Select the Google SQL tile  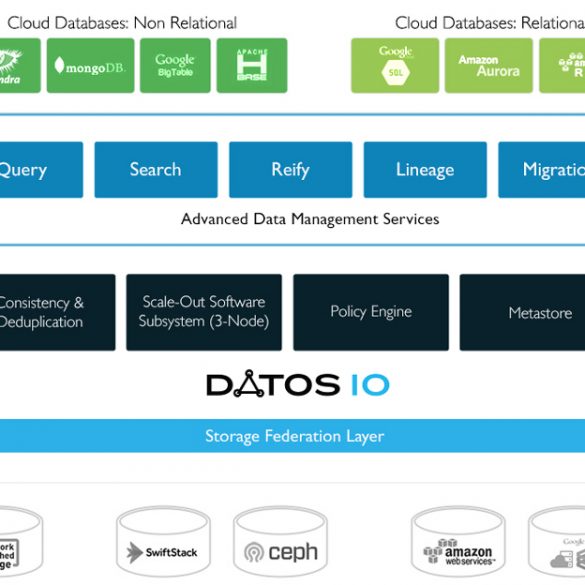point(395,65)
